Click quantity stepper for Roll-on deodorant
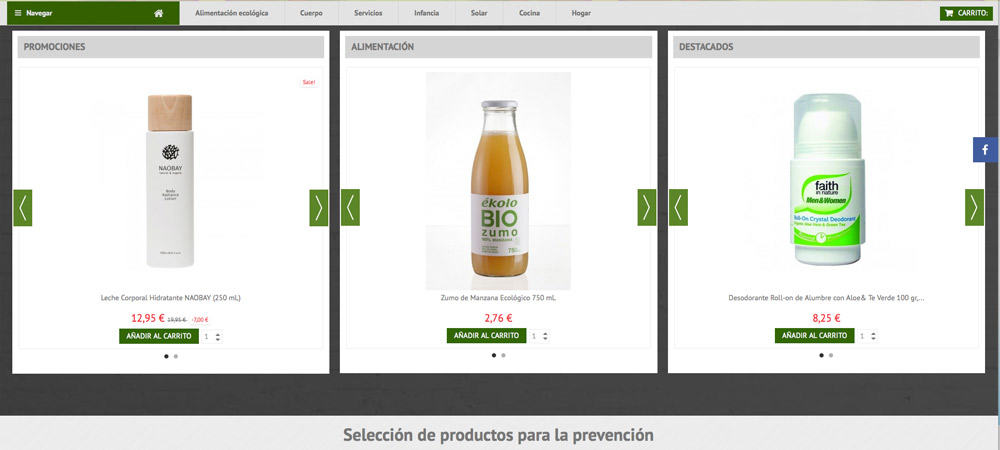Image resolution: width=1000 pixels, height=450 pixels. tap(874, 336)
